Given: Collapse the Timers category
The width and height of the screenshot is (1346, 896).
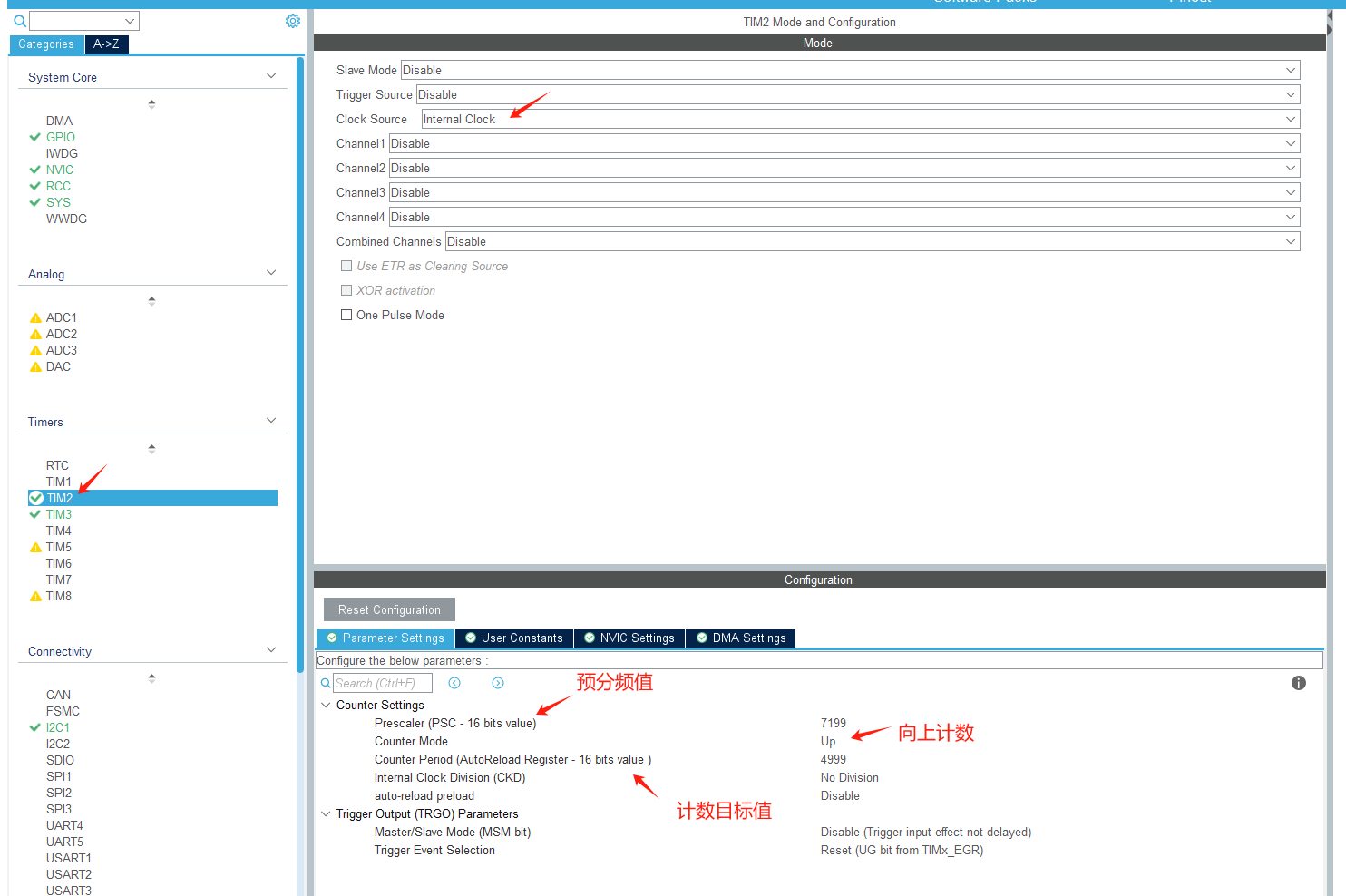Looking at the screenshot, I should pyautogui.click(x=271, y=421).
